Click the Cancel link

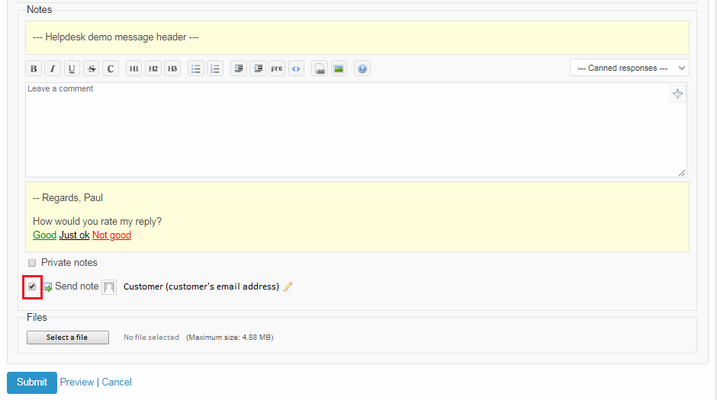pos(116,382)
